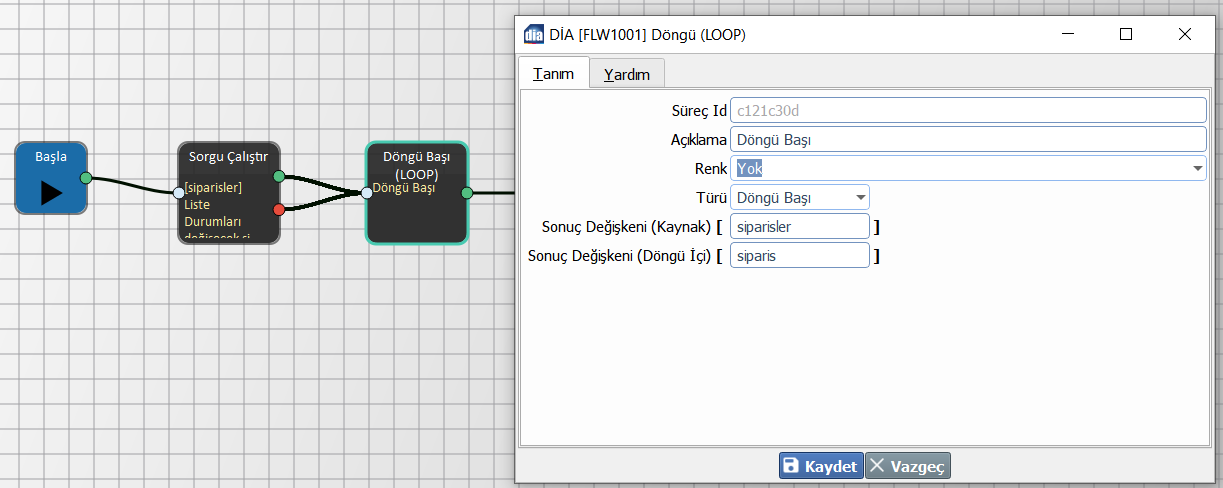Open the Renk color dropdown
Screen dimensions: 1223x488
click(1198, 168)
